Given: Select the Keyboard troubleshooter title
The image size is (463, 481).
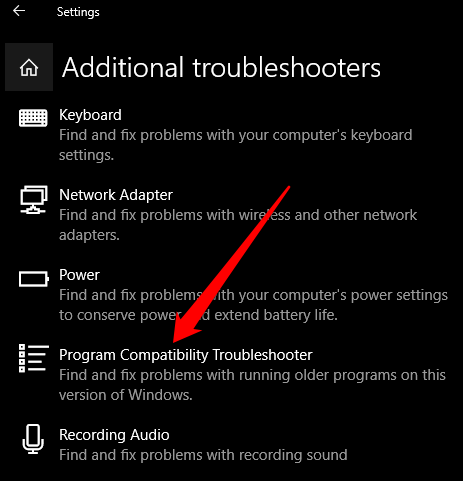Looking at the screenshot, I should [90, 115].
